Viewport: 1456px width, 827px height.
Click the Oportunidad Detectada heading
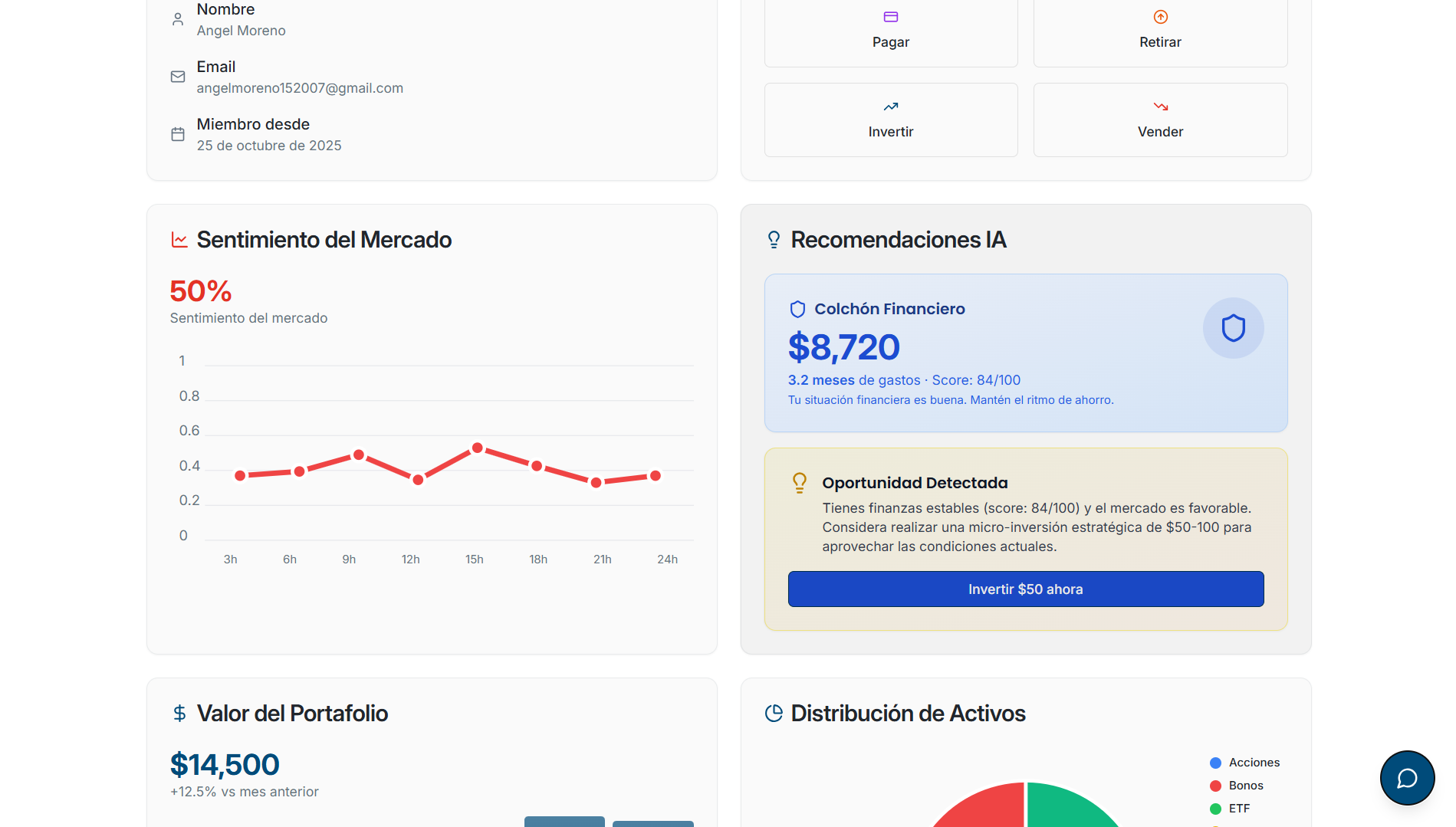(x=915, y=483)
